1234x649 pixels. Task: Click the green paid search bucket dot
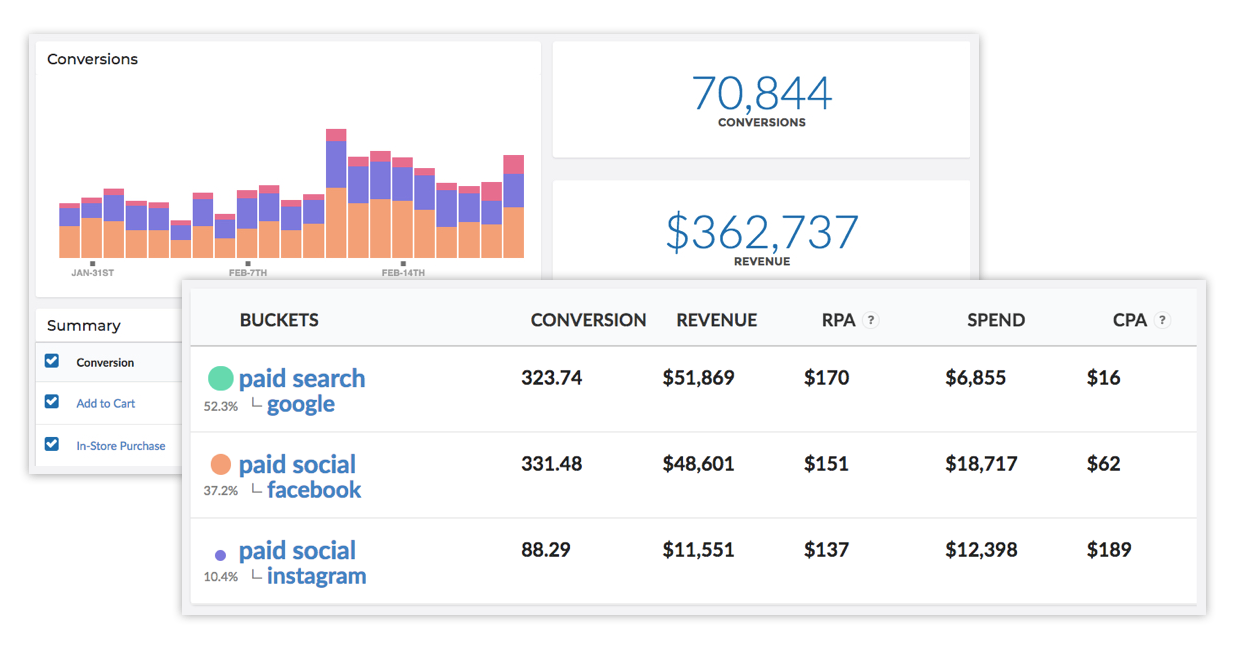(220, 378)
